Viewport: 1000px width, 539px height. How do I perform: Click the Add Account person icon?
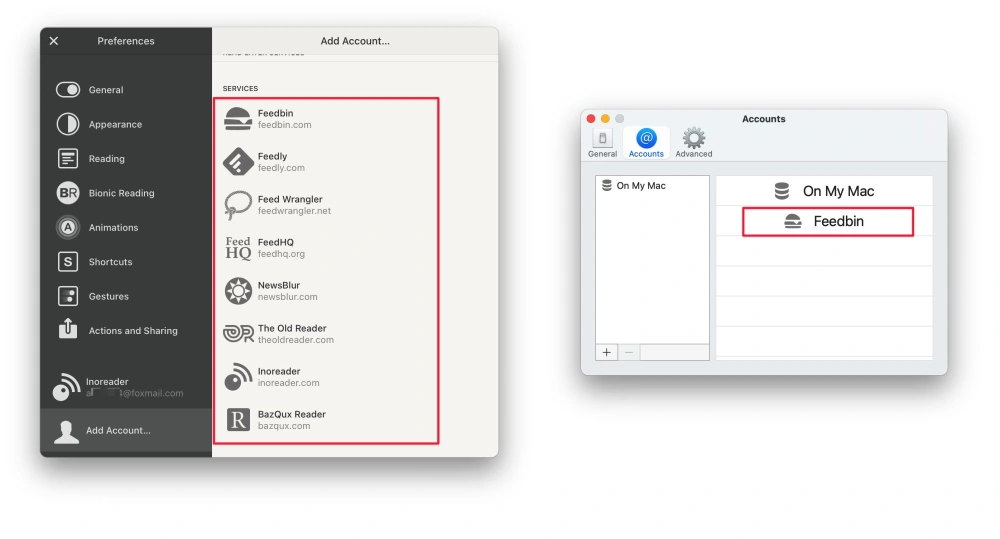point(66,432)
